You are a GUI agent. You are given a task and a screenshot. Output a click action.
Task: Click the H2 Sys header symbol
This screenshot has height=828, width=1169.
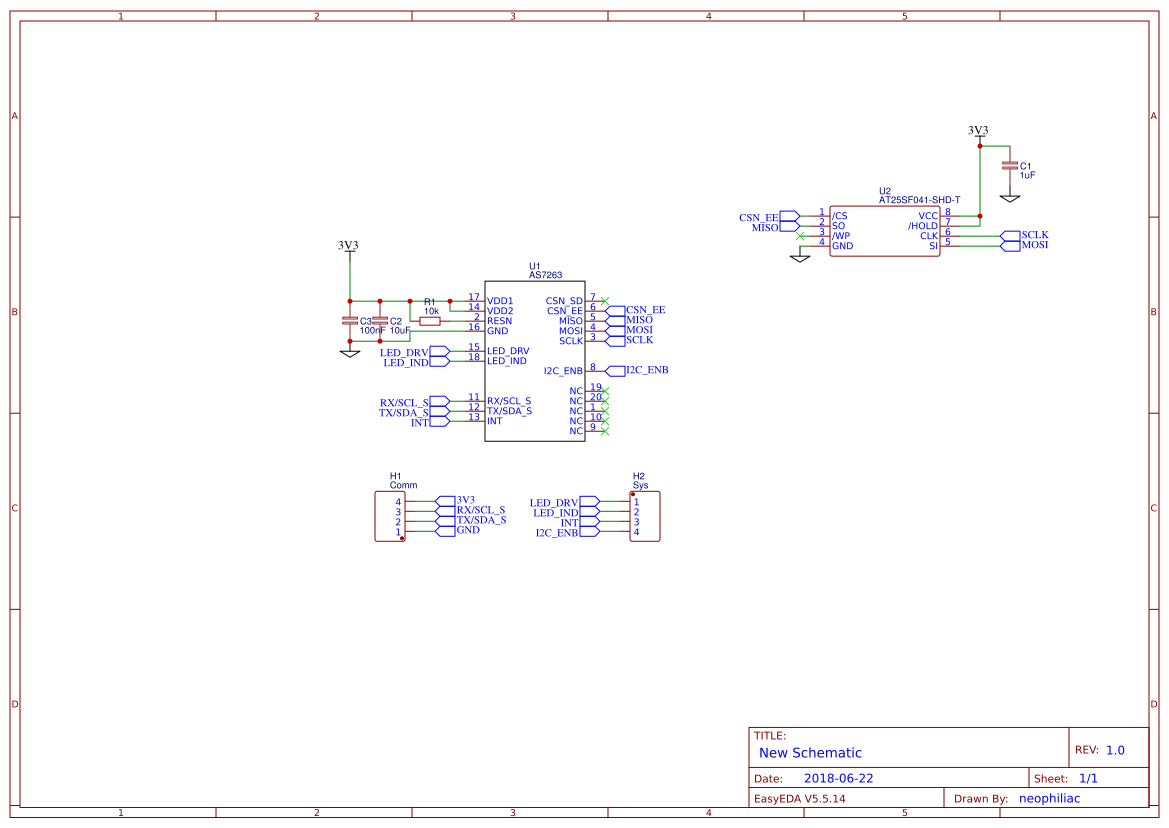point(645,516)
